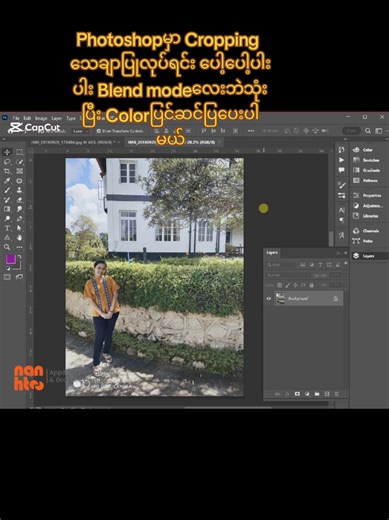Open the File menu
The width and height of the screenshot is (389, 520).
click(16, 118)
